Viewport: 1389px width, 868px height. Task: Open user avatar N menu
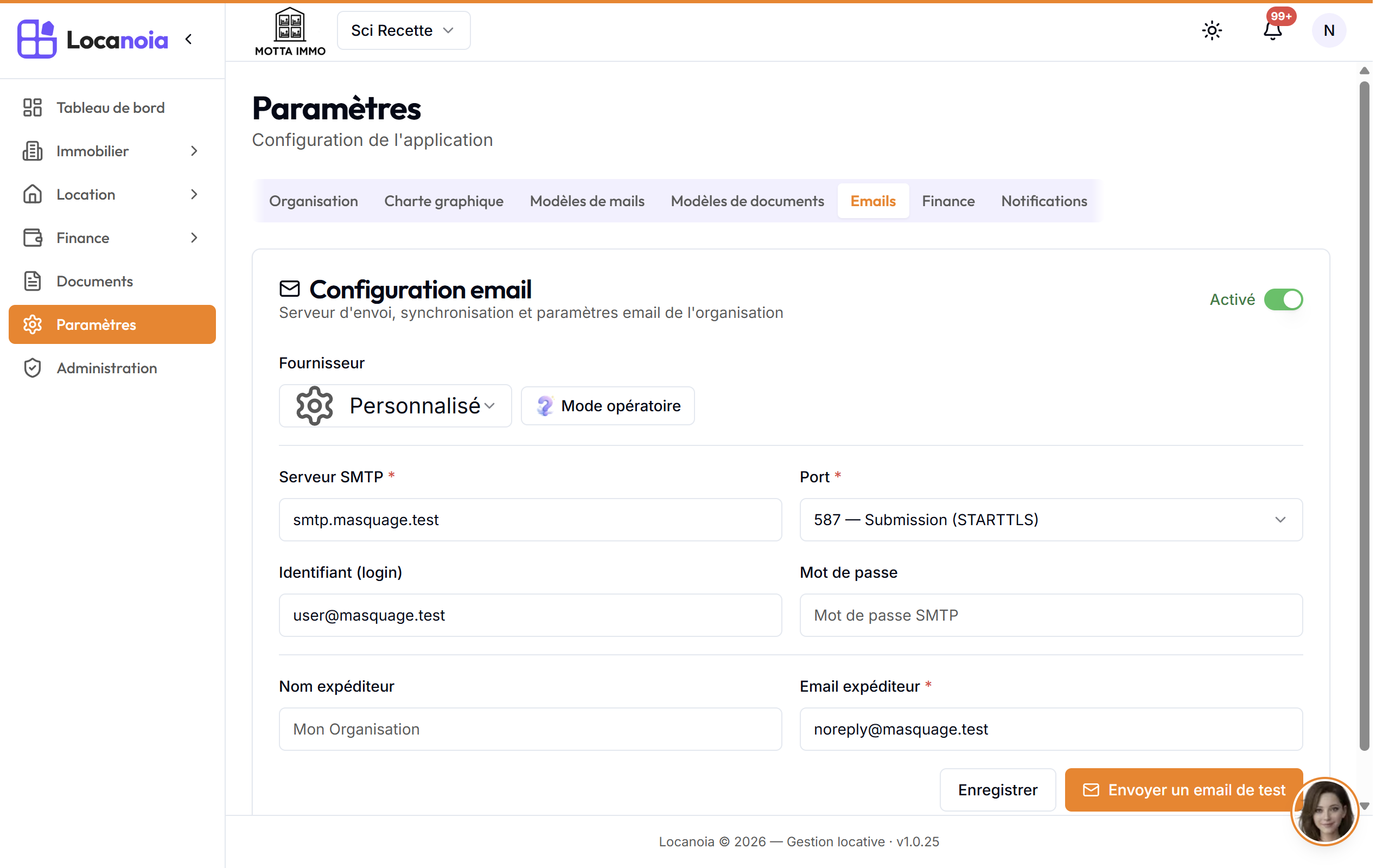click(x=1329, y=30)
